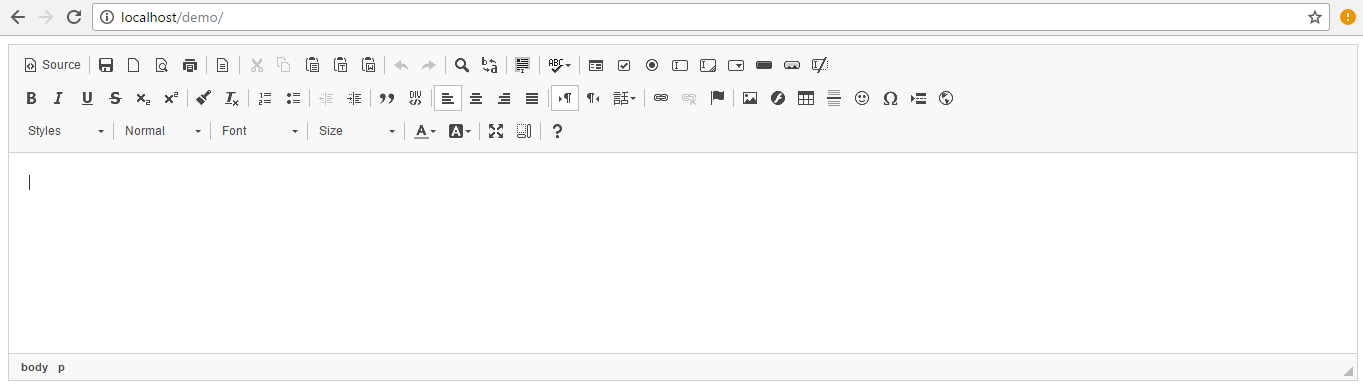Set text direction left to right
This screenshot has height=386, width=1363.
click(565, 98)
